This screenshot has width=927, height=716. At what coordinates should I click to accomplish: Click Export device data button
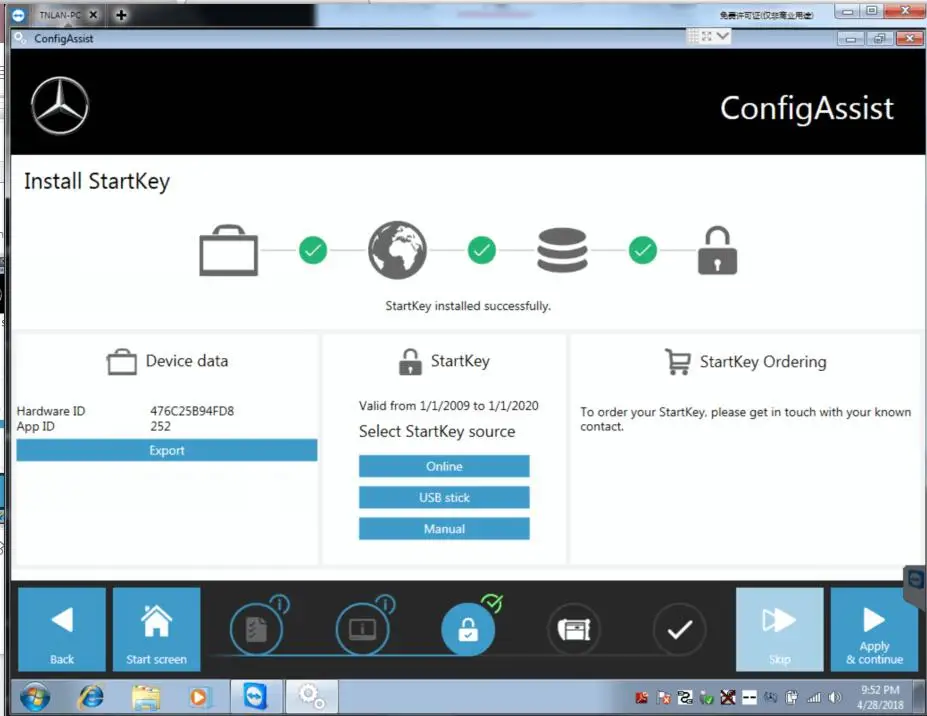tap(167, 451)
